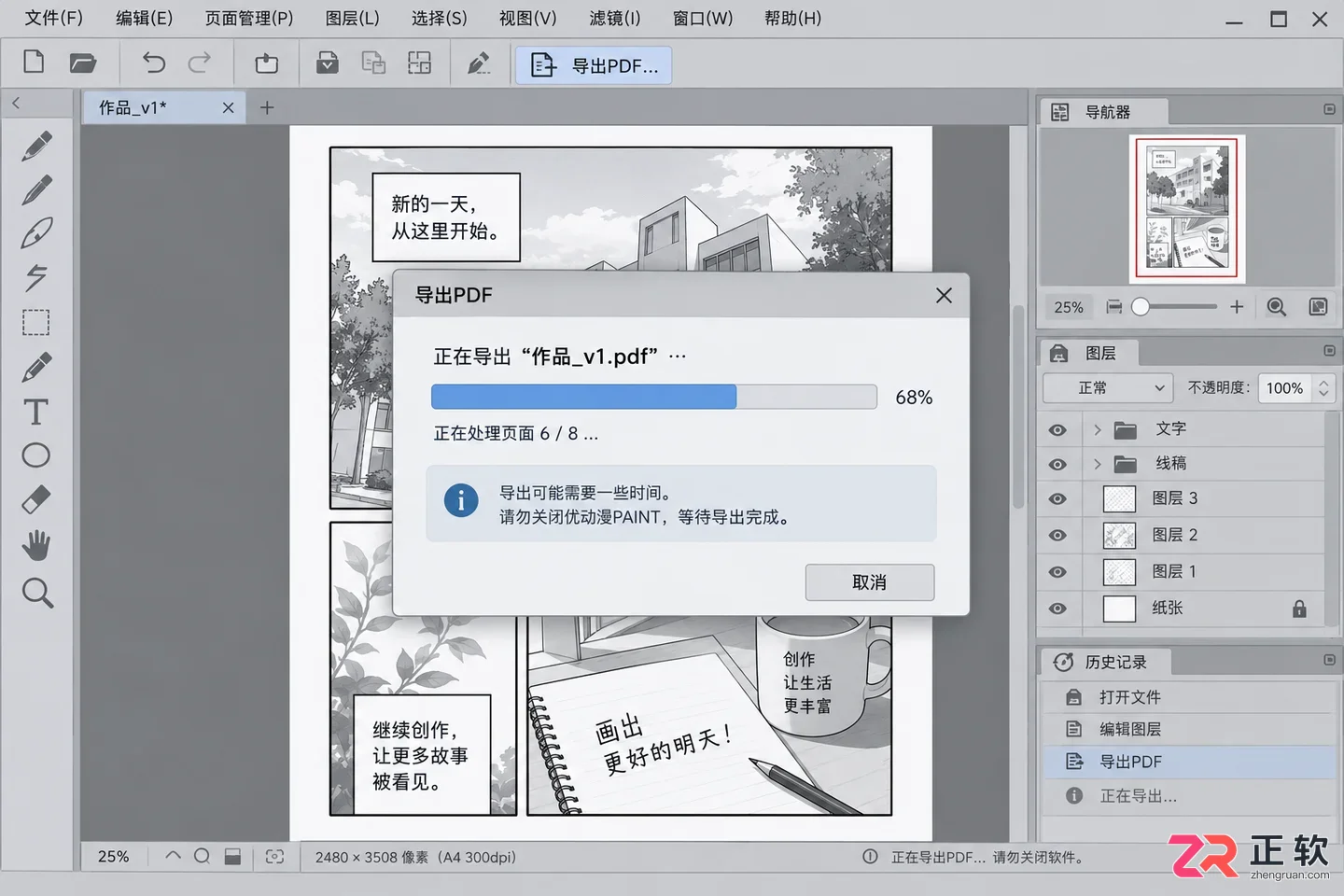The image size is (1344, 896).
Task: Pick the topmost pencil tool
Action: coord(36,147)
